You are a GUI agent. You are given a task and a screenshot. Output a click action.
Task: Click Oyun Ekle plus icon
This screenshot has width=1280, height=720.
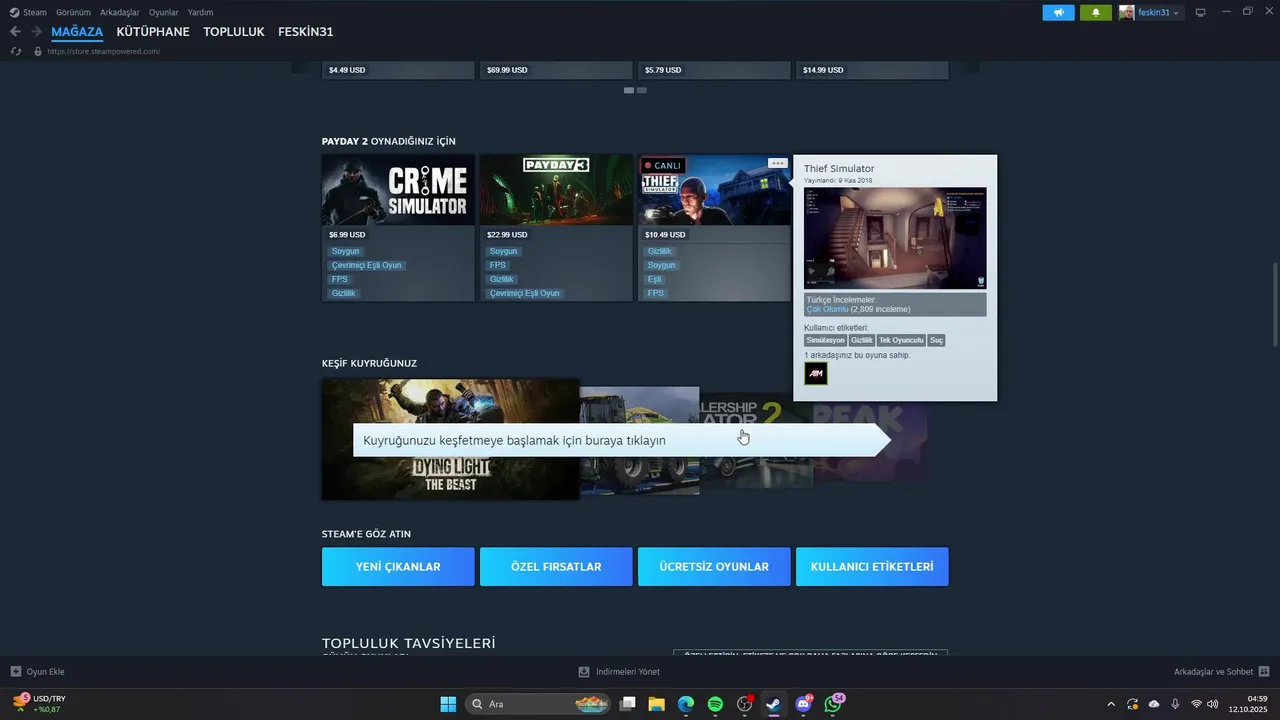(15, 672)
